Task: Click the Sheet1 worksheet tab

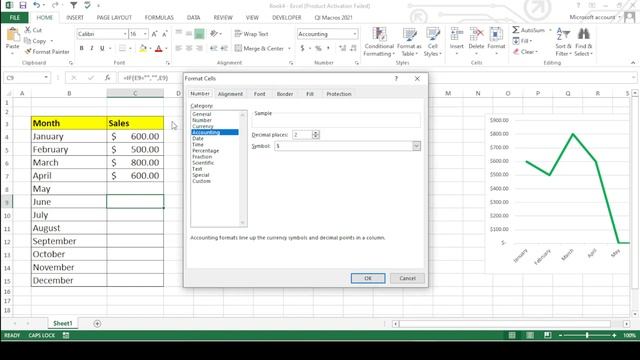Action: click(x=62, y=323)
